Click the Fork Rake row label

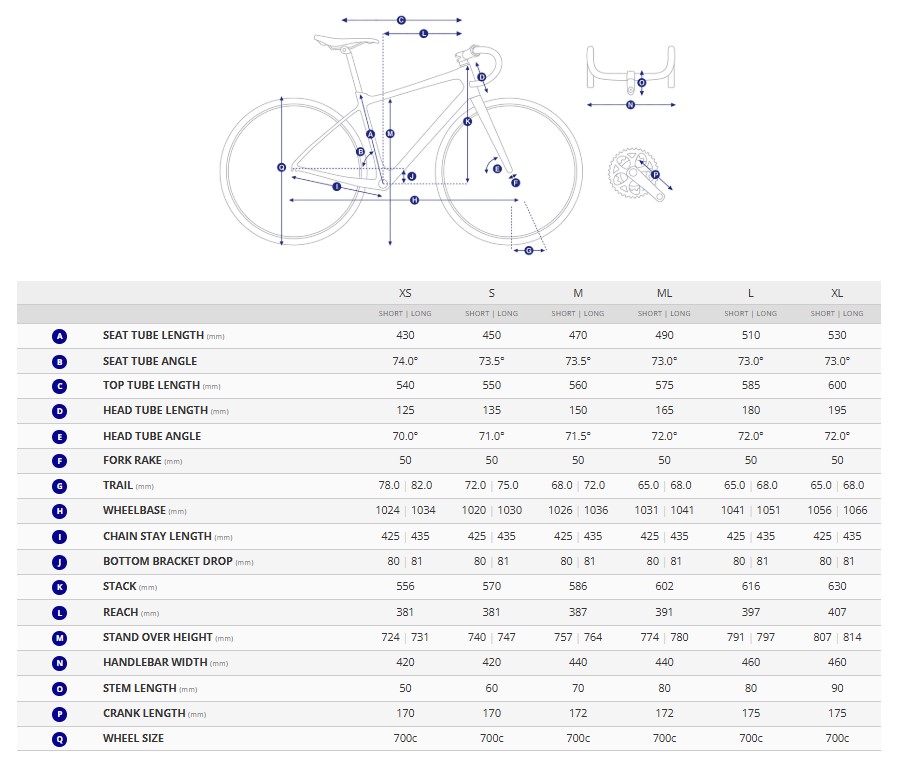click(132, 461)
